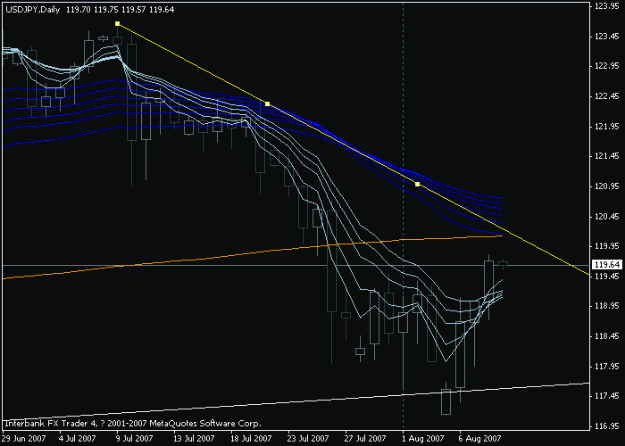Click the 120.95 price scale label

click(x=607, y=186)
